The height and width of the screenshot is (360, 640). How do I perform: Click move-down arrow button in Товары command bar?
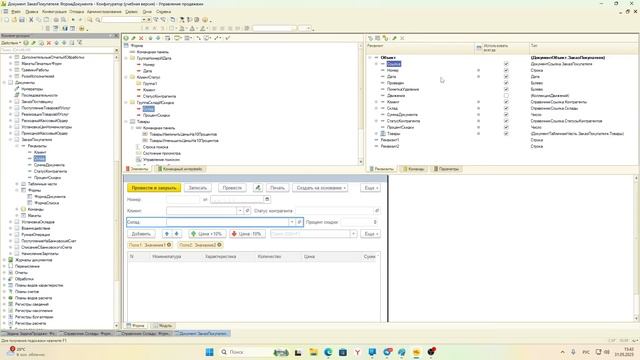point(177,234)
